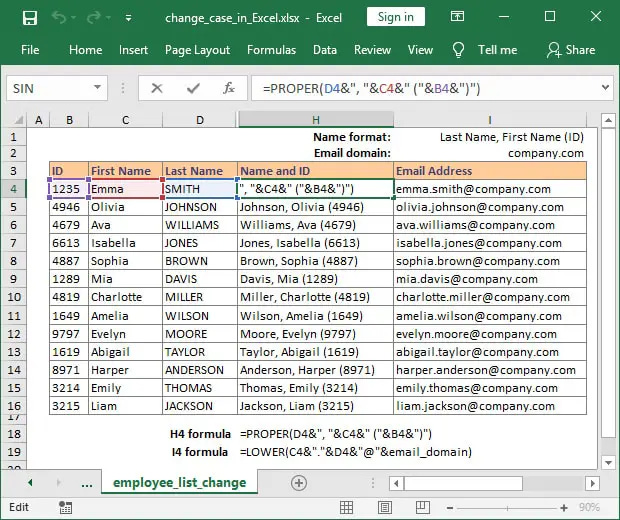The width and height of the screenshot is (620, 520).
Task: Switch to Page Layout view icon
Action: point(385,507)
